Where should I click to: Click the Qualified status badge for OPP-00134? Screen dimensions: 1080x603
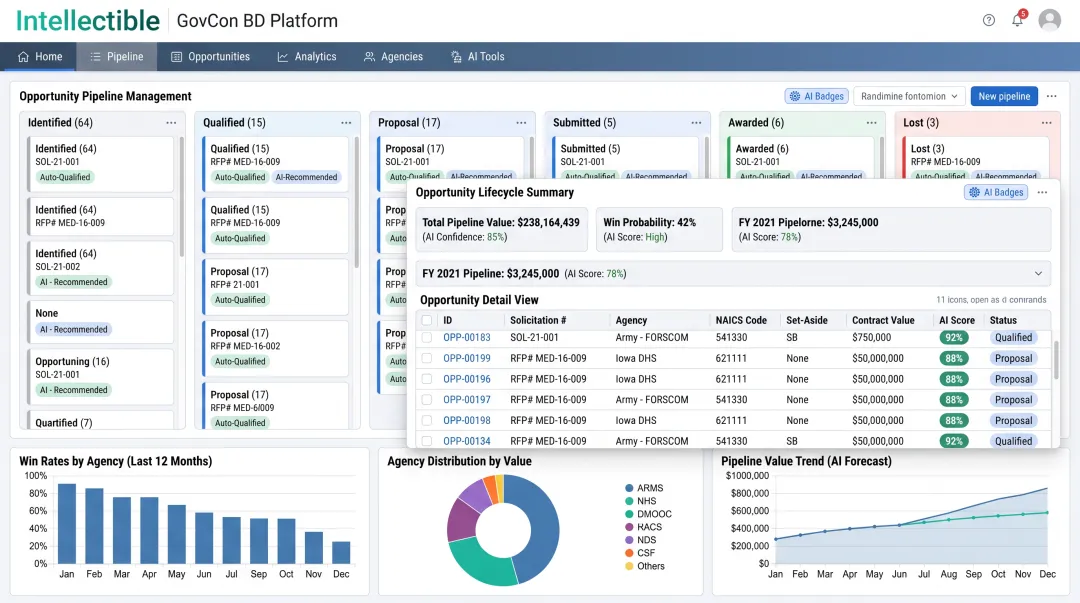(x=1013, y=441)
